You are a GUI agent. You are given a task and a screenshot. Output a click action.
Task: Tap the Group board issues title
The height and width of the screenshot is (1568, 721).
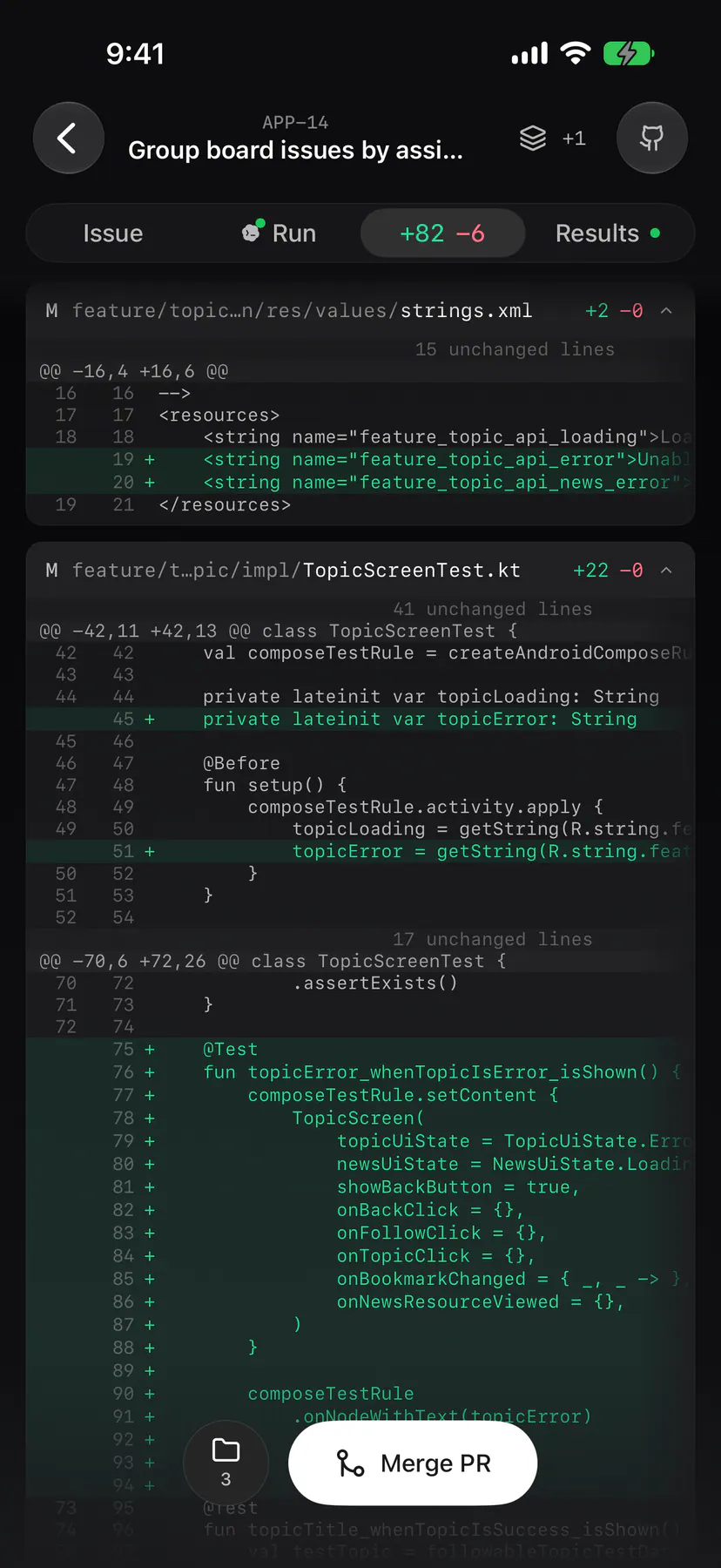295,151
